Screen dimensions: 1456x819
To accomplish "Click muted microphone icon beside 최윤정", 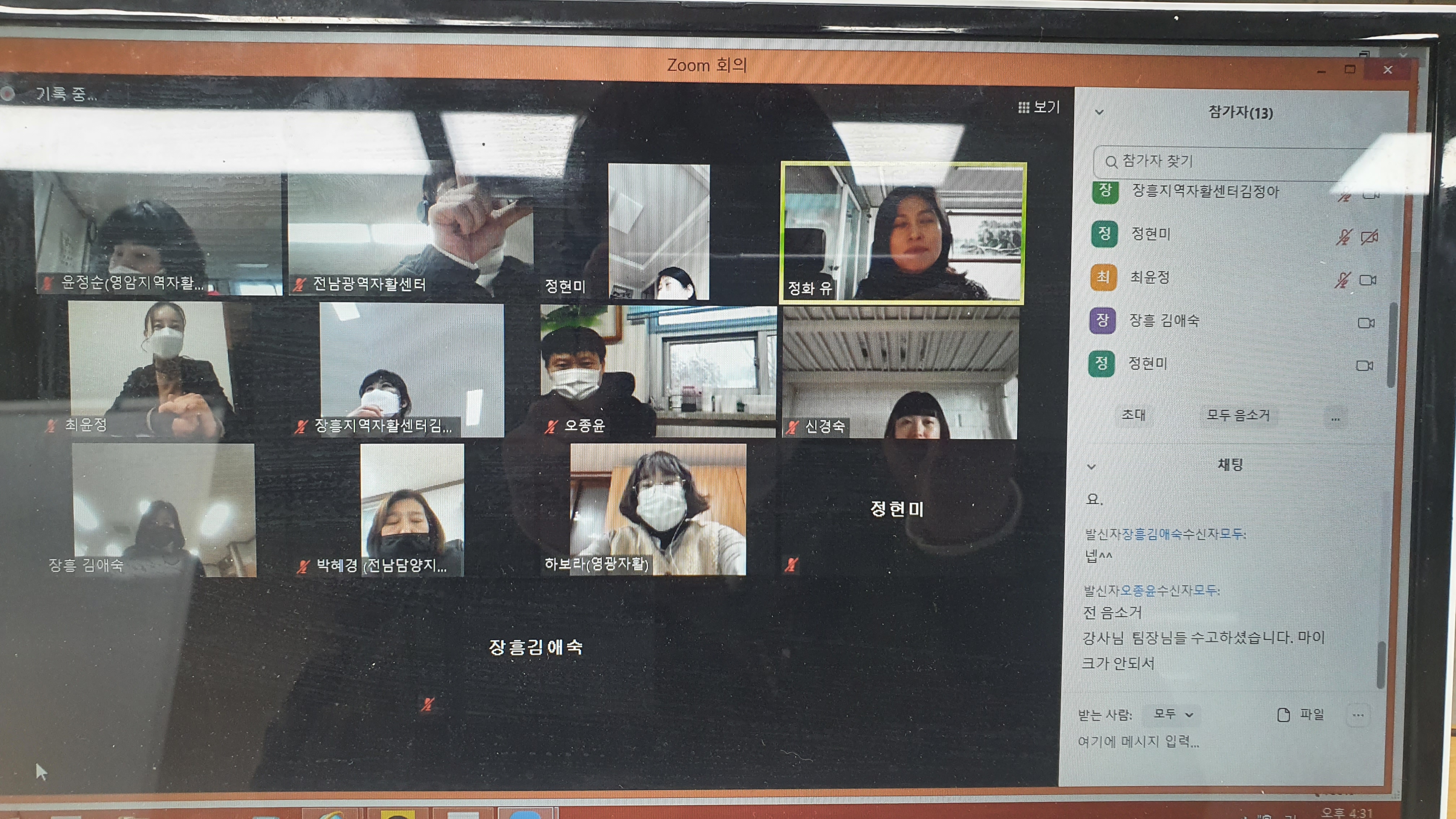I will click(x=1343, y=280).
